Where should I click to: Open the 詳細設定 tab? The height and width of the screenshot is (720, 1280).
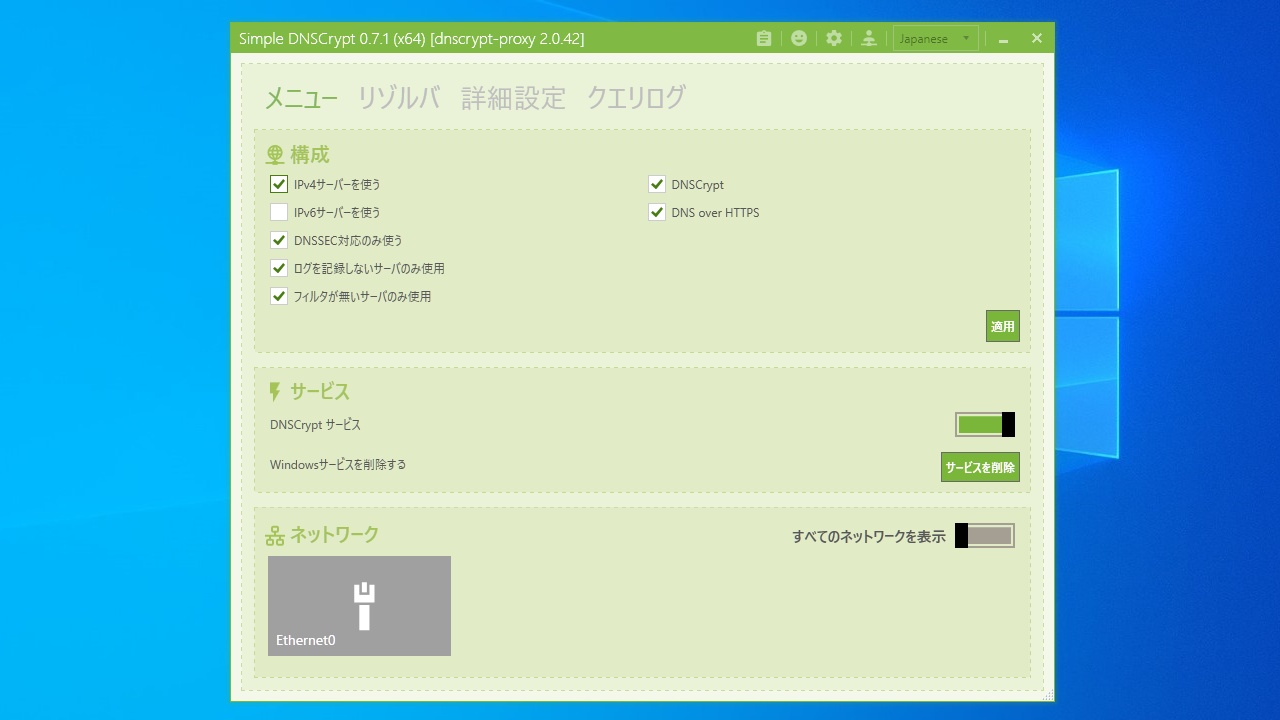(x=513, y=98)
